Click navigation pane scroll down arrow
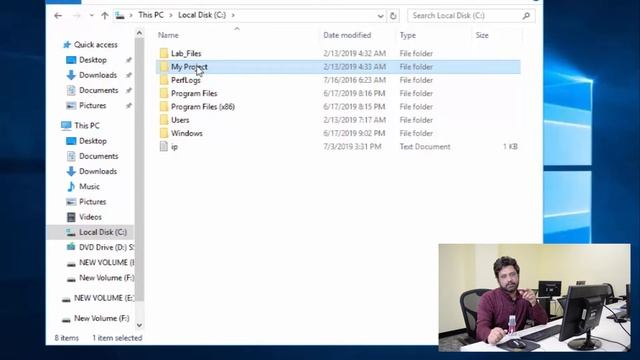 (139, 325)
